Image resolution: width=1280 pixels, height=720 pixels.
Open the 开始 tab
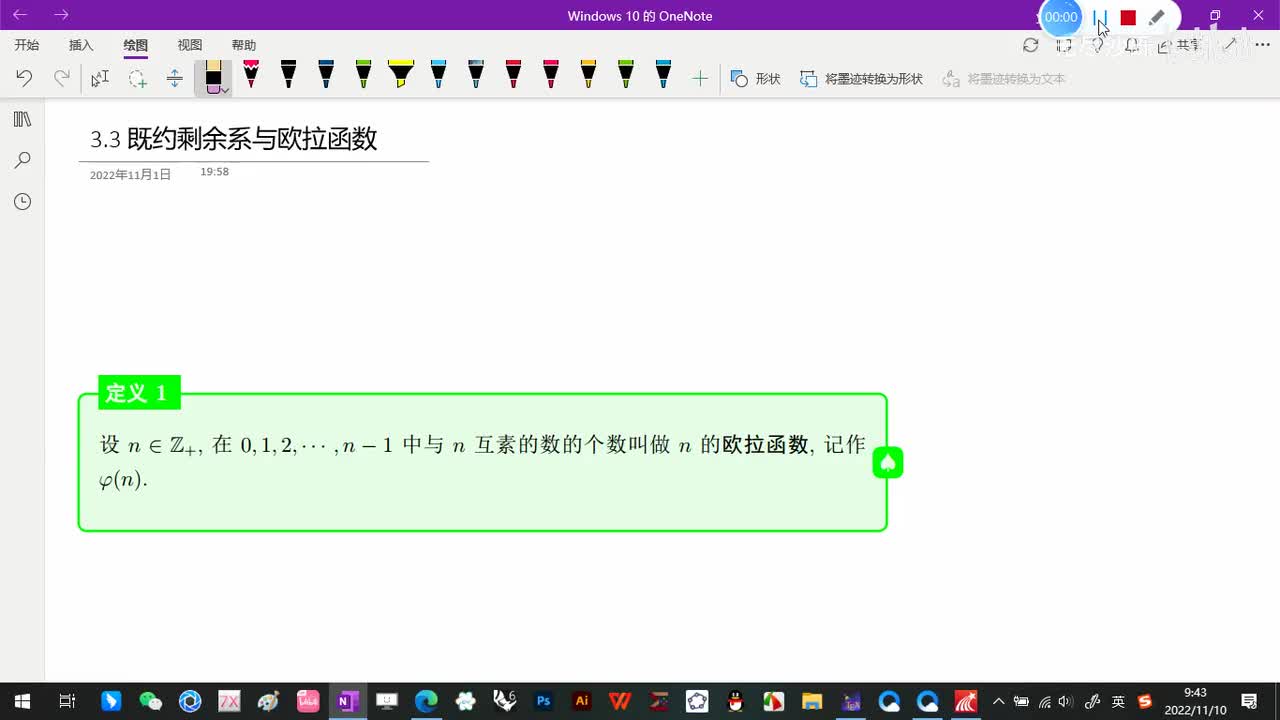(27, 45)
